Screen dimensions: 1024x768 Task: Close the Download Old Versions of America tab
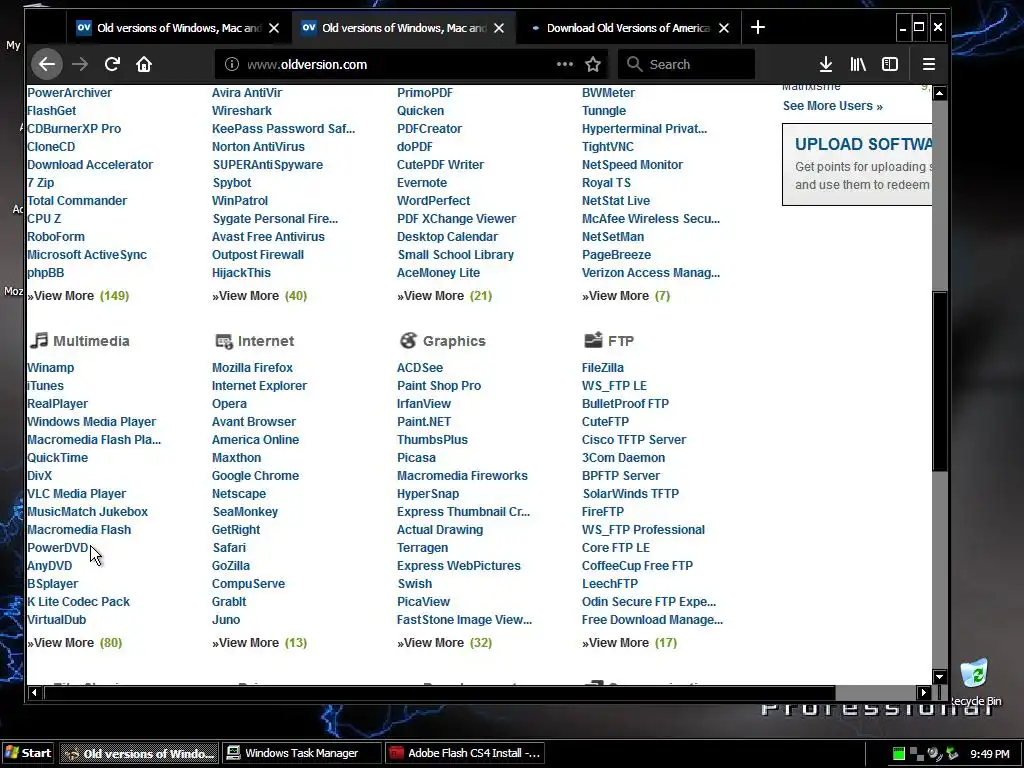[724, 28]
